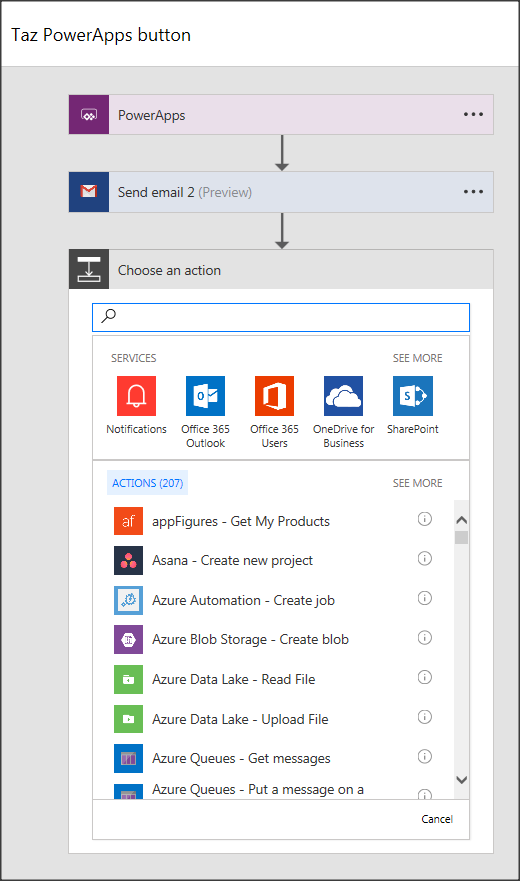Image resolution: width=520 pixels, height=881 pixels.
Task: Expand the Send email 2 step card
Action: [281, 192]
